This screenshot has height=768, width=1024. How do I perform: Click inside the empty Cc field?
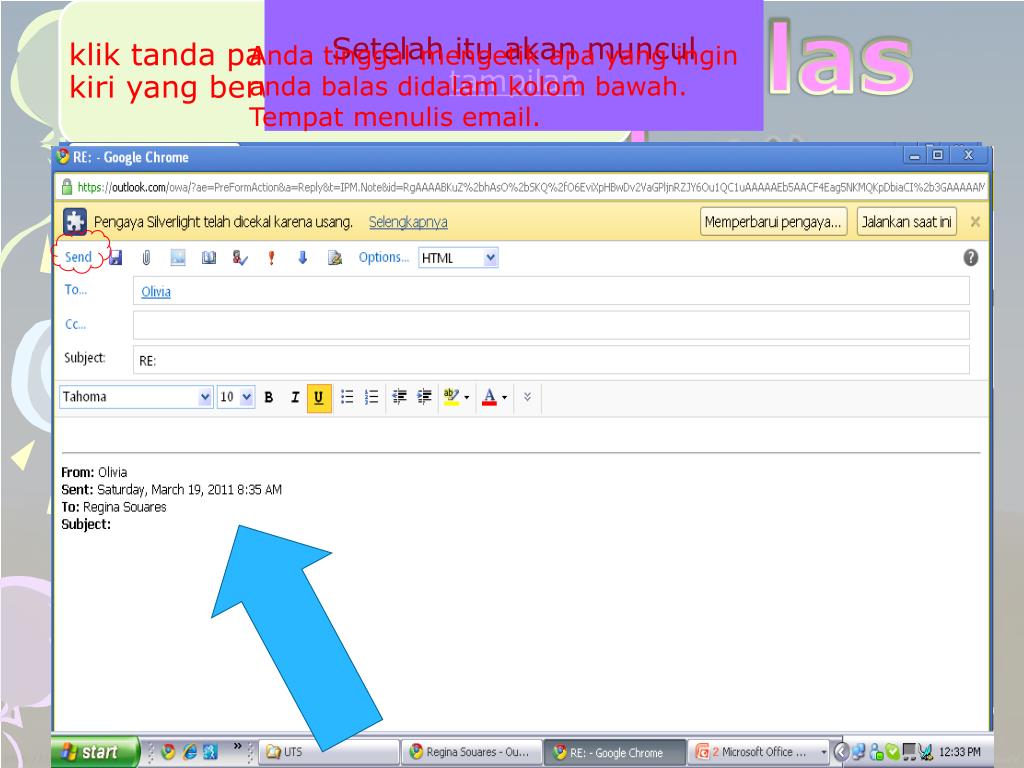[551, 325]
